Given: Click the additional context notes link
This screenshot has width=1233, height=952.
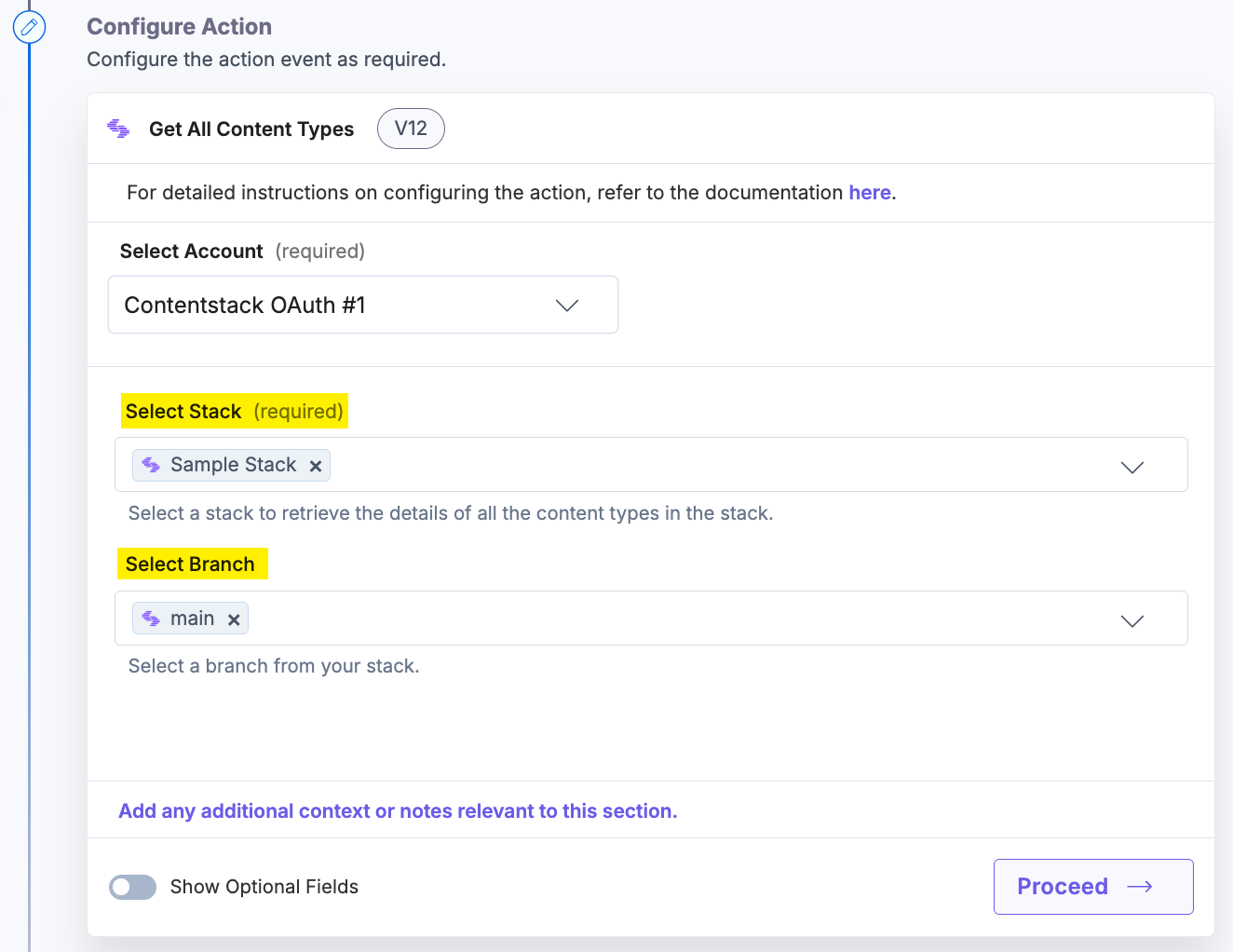Looking at the screenshot, I should (398, 811).
